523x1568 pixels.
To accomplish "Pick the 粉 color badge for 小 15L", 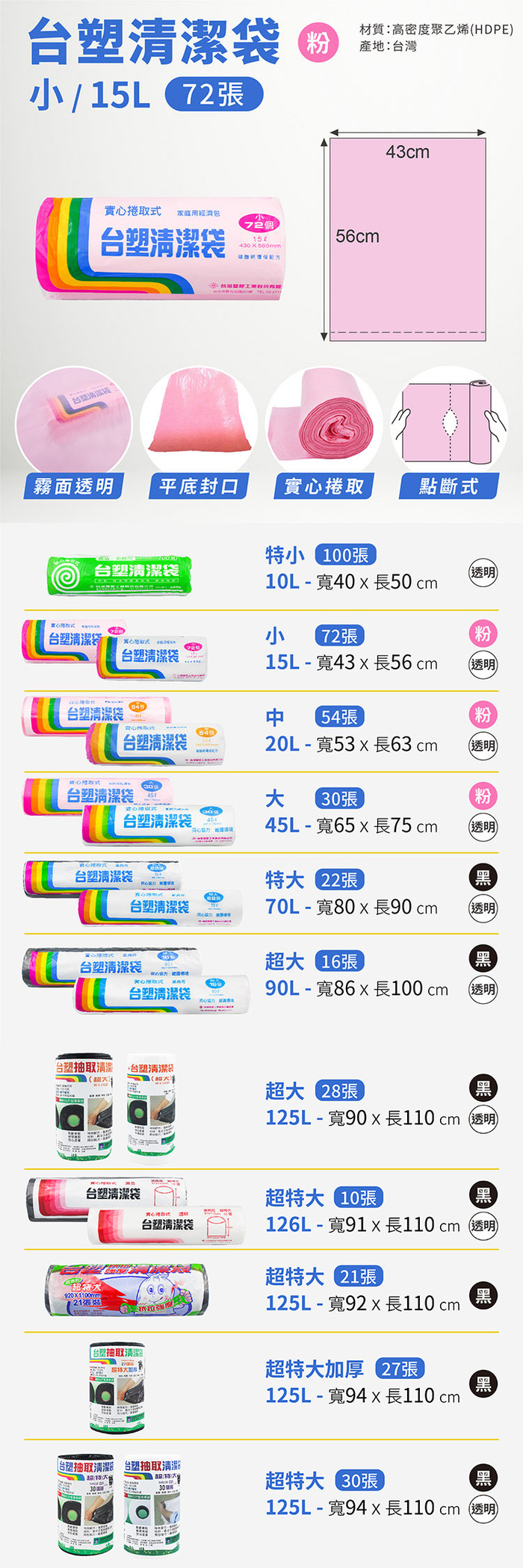I will (x=483, y=634).
